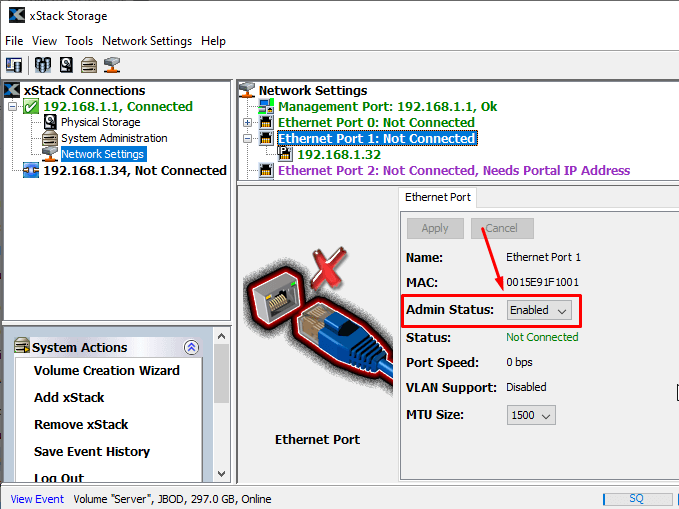This screenshot has width=679, height=509.
Task: Open the Network Settings menu
Action: coord(147,41)
